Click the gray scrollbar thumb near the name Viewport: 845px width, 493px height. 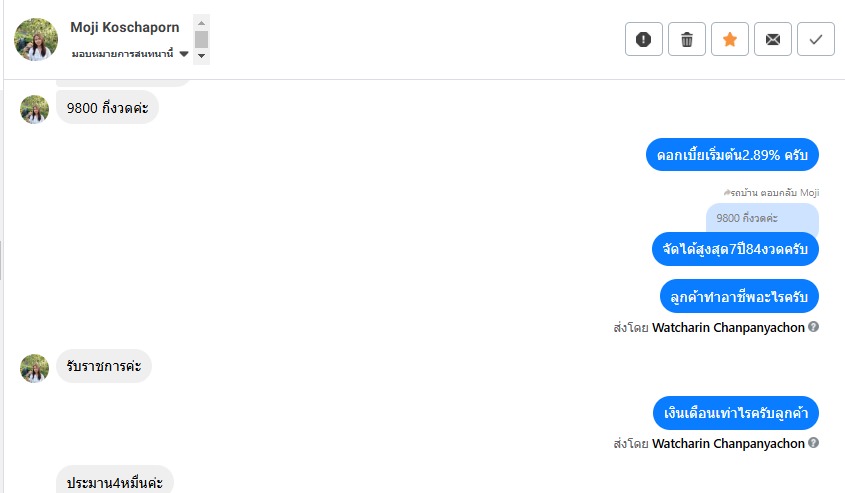201,38
